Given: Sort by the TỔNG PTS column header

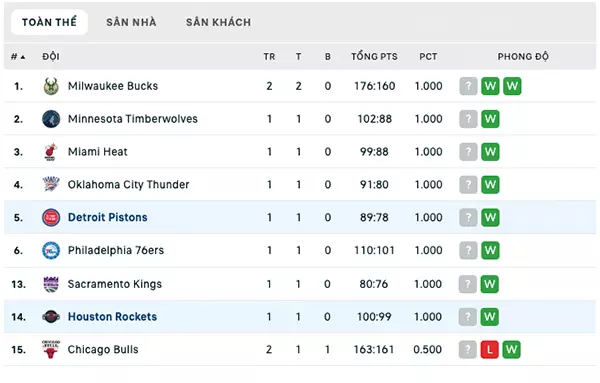Looking at the screenshot, I should tap(374, 57).
